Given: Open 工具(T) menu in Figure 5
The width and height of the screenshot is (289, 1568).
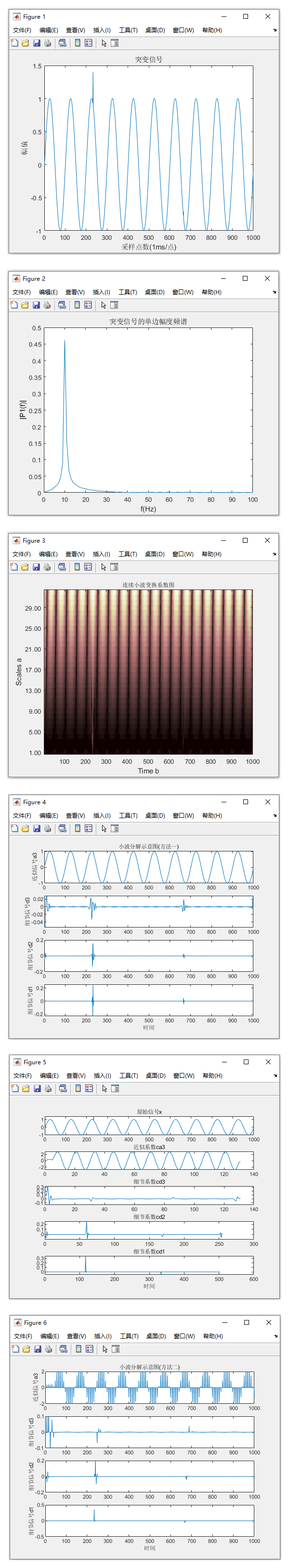Looking at the screenshot, I should [129, 1075].
